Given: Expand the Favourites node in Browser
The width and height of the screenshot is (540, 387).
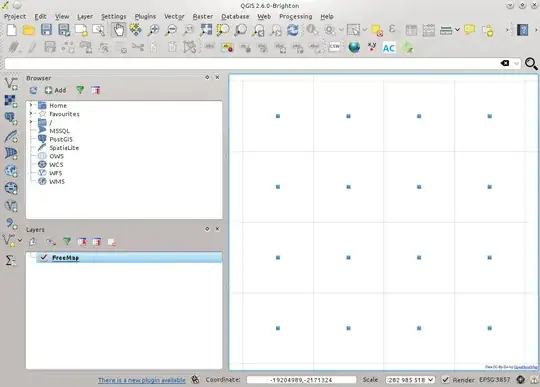Looking at the screenshot, I should tap(31, 114).
